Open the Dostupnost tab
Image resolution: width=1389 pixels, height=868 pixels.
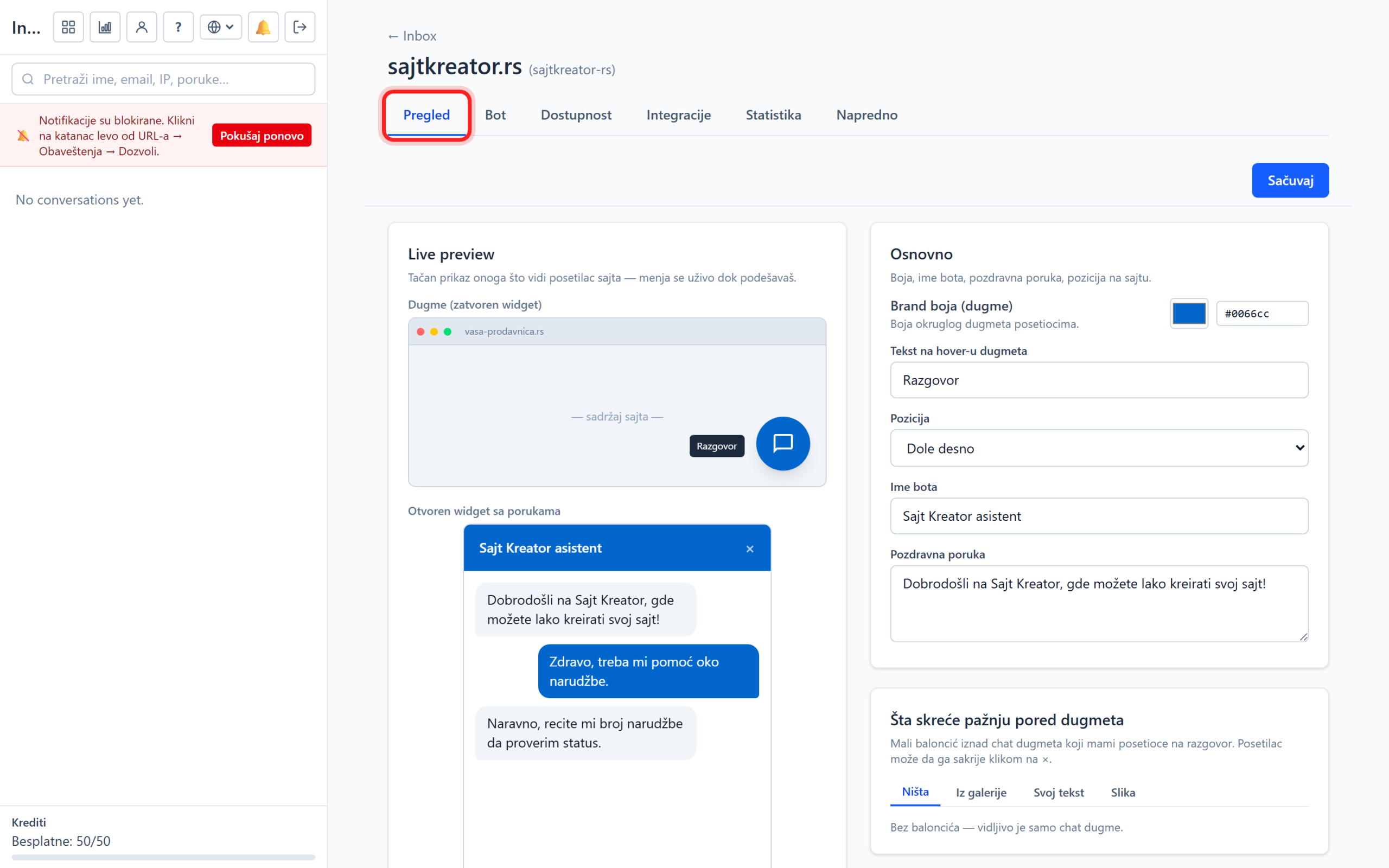(x=576, y=115)
